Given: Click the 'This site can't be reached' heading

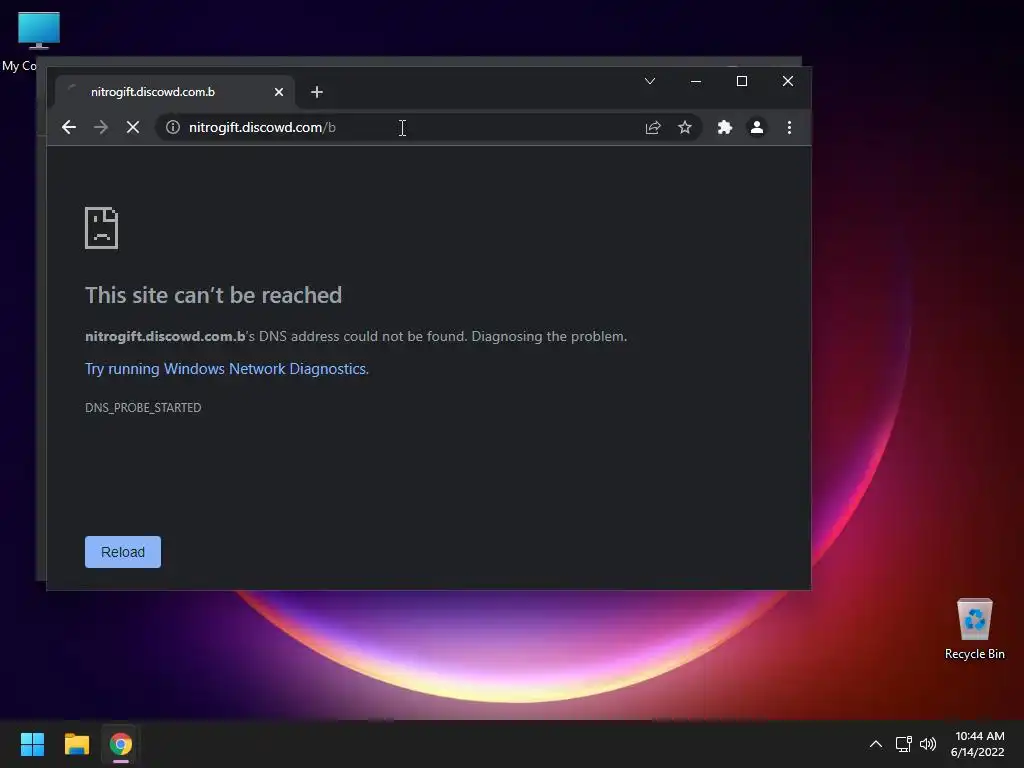Looking at the screenshot, I should [x=214, y=295].
